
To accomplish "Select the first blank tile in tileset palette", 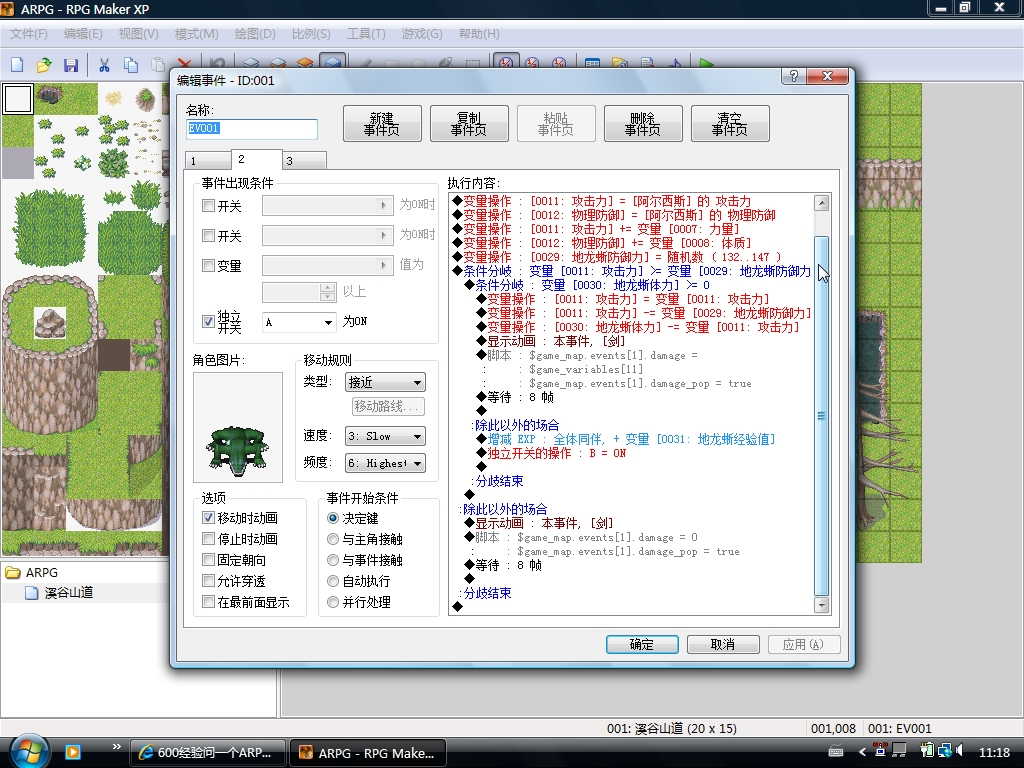I will click(x=18, y=99).
